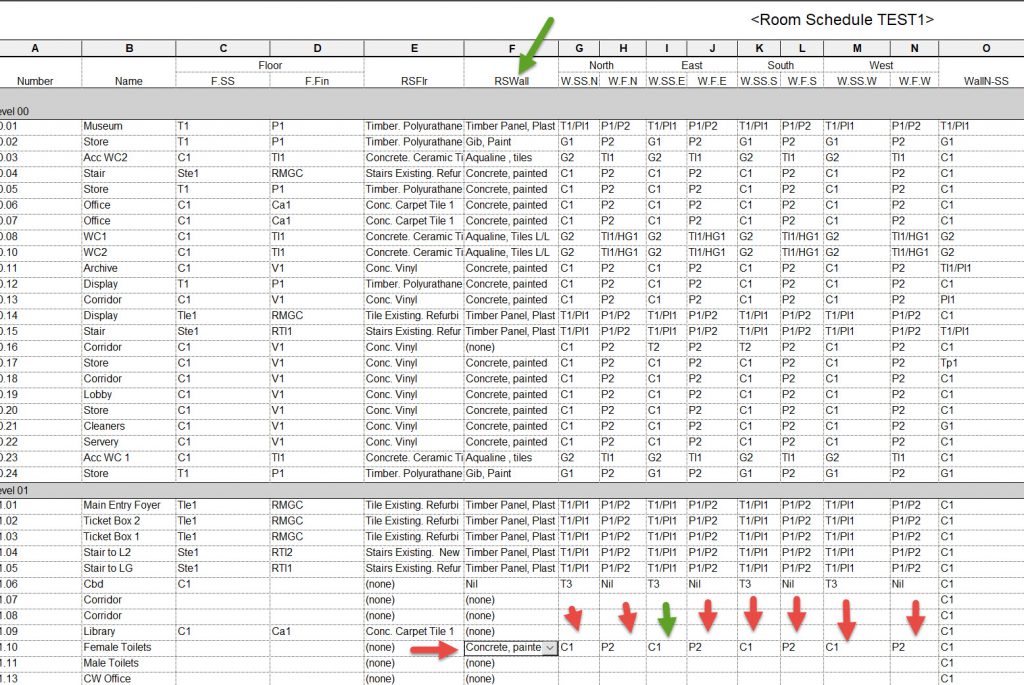Screen dimensions: 1024x685
Task: Click the Floor group header
Action: click(269, 65)
